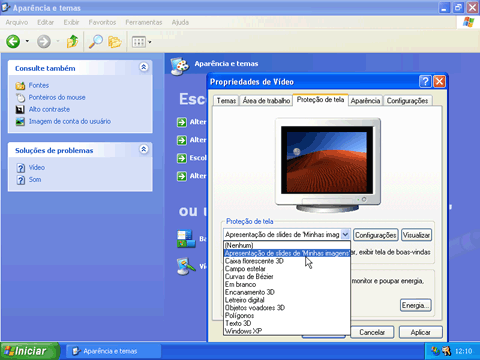Screen dimensions: 480x360
Task: Switch to the Temas tab
Action: [226, 101]
